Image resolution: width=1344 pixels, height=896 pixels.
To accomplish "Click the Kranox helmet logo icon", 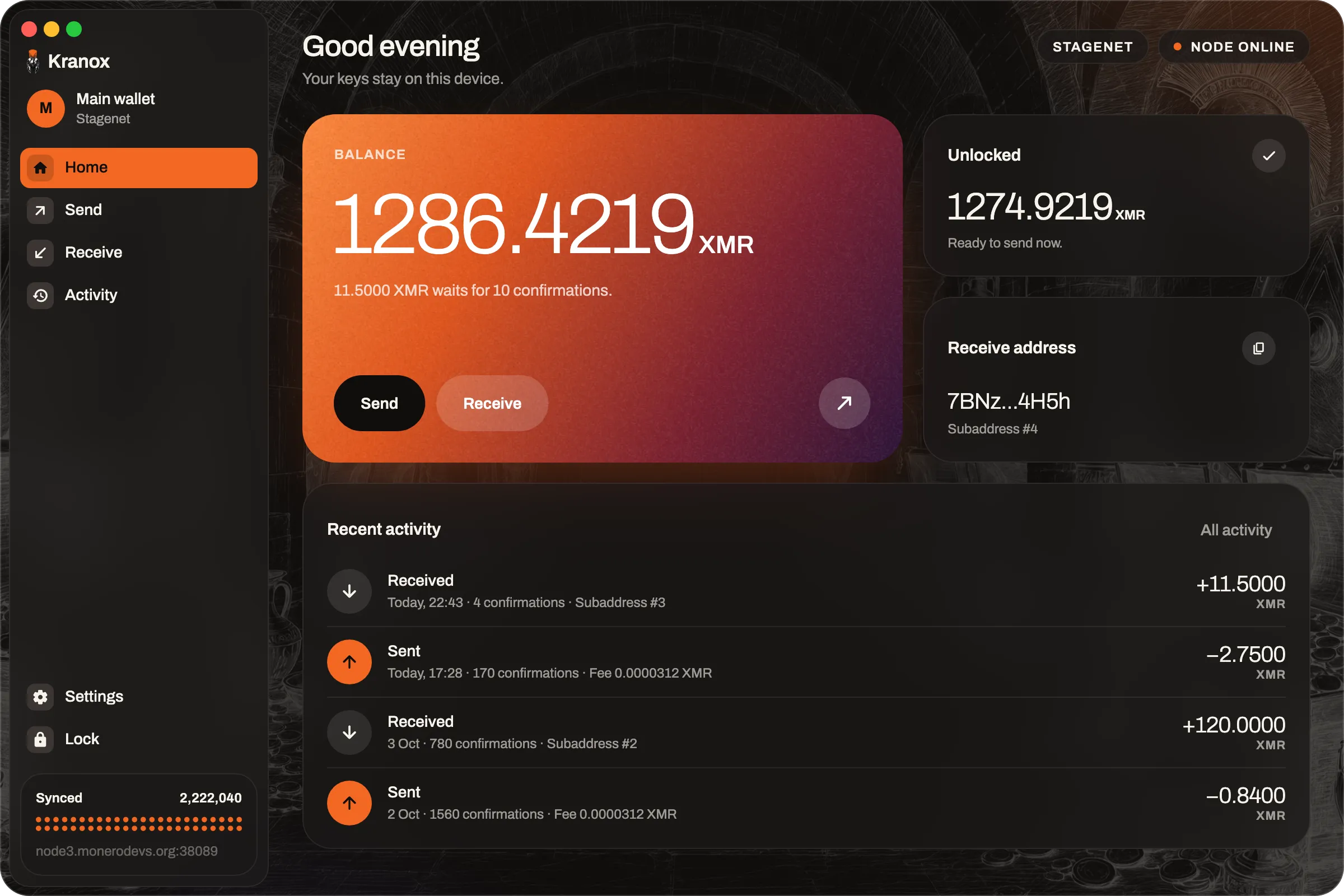I will point(33,61).
